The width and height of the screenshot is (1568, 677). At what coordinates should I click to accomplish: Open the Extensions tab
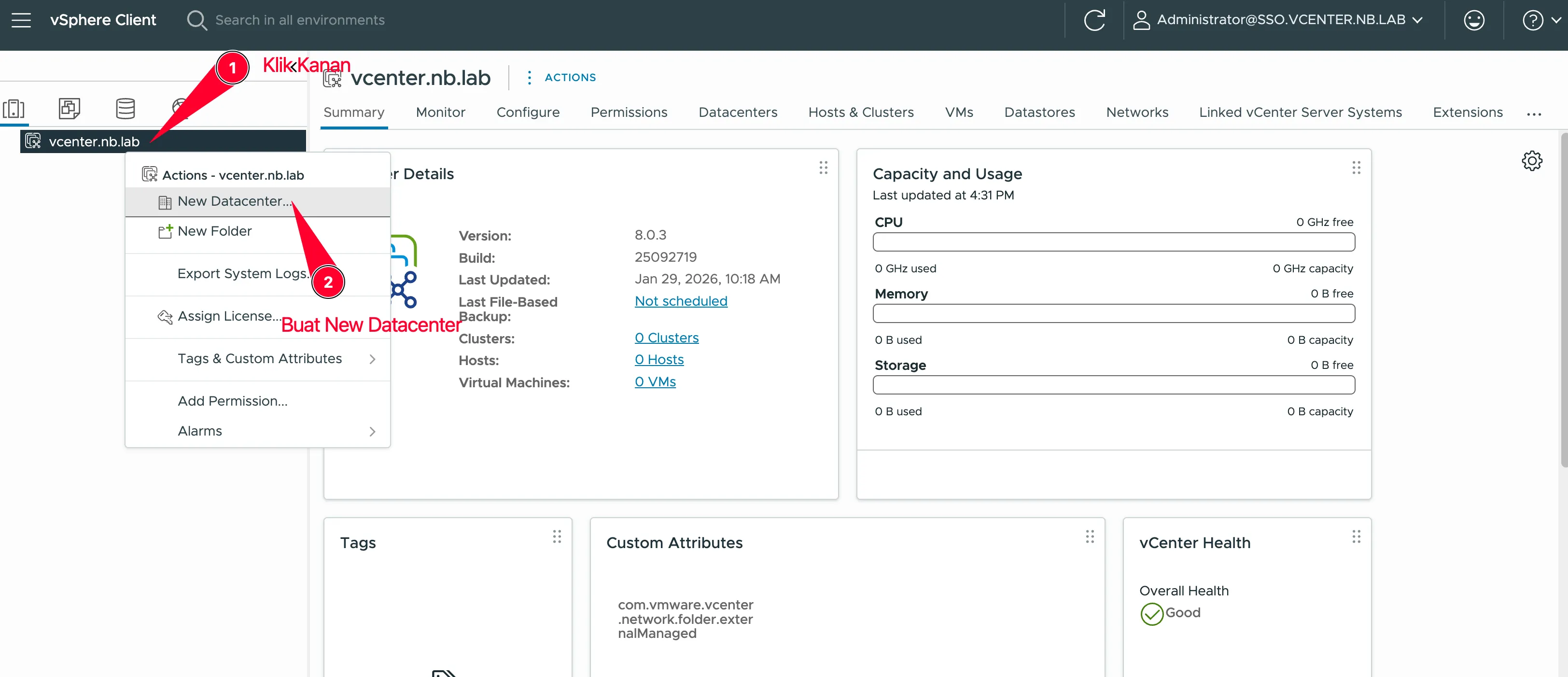[x=1468, y=113]
